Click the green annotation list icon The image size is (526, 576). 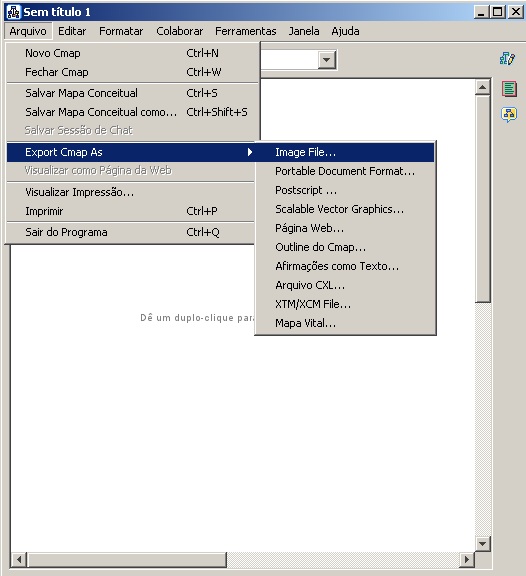point(509,89)
